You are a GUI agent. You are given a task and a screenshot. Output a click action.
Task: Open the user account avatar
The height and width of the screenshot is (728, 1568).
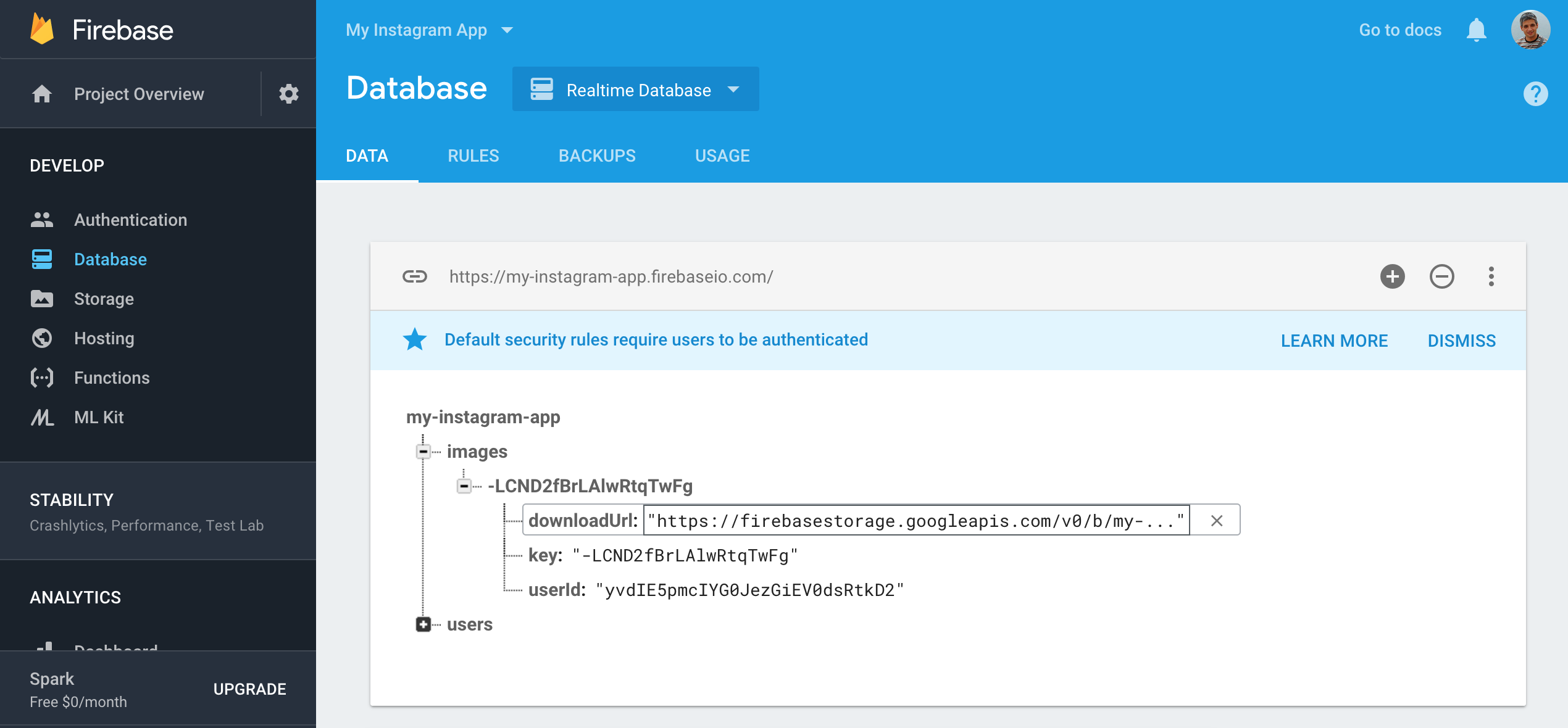[x=1530, y=30]
